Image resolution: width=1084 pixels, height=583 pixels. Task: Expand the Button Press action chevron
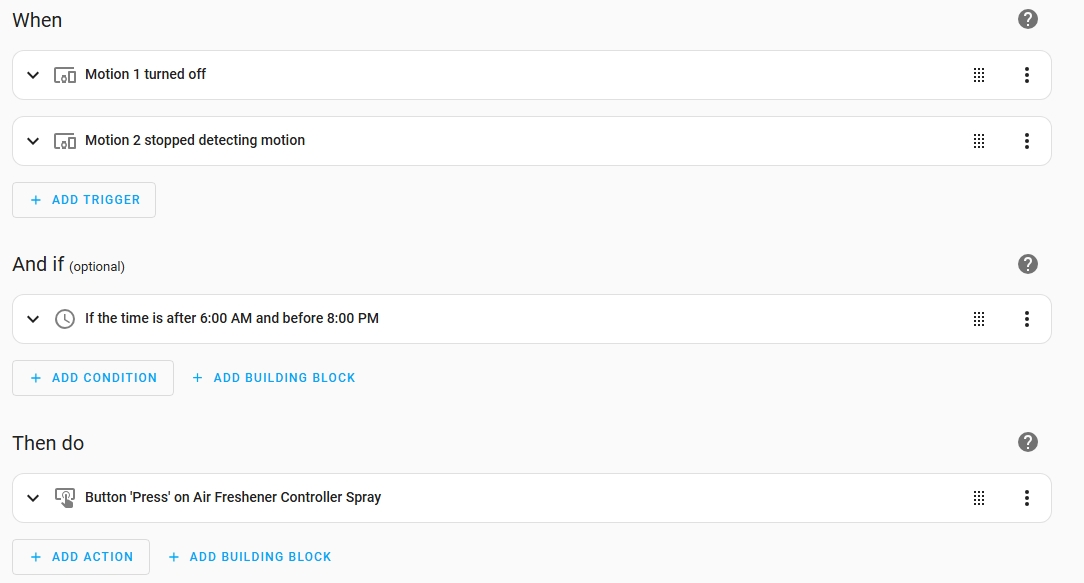point(33,498)
